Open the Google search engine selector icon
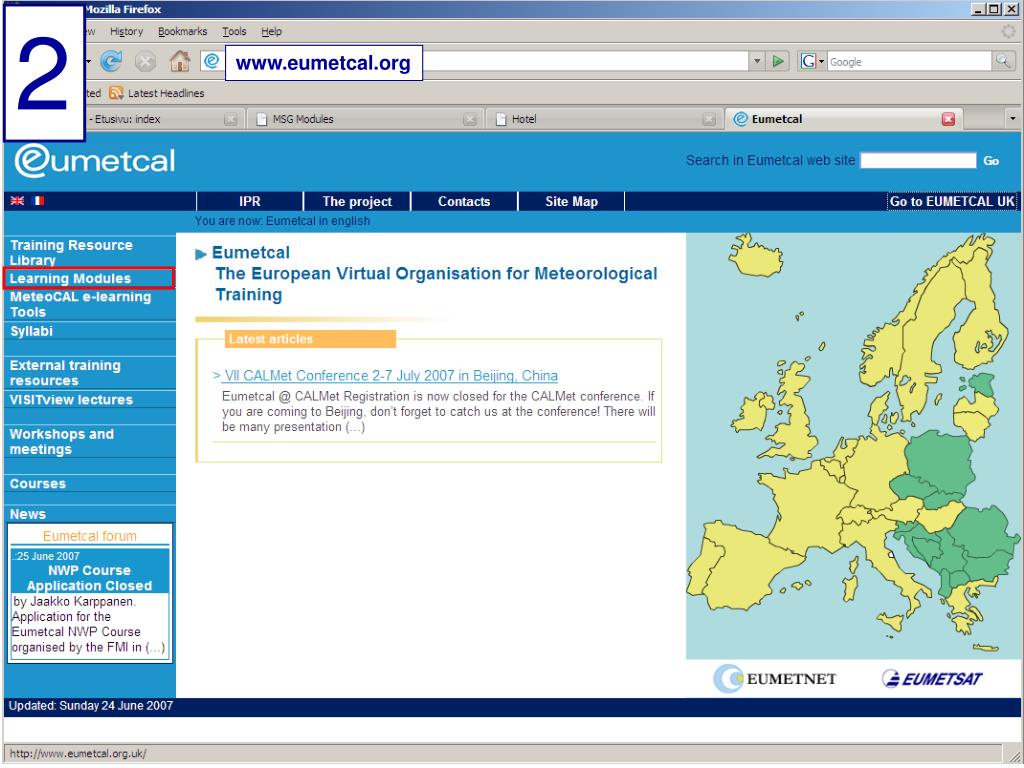Image resolution: width=1024 pixels, height=768 pixels. [812, 61]
